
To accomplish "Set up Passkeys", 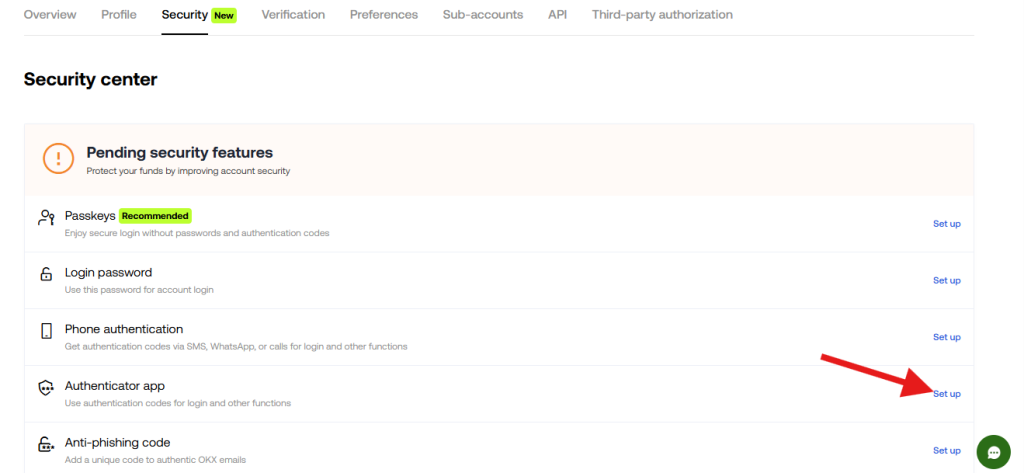I will click(946, 224).
